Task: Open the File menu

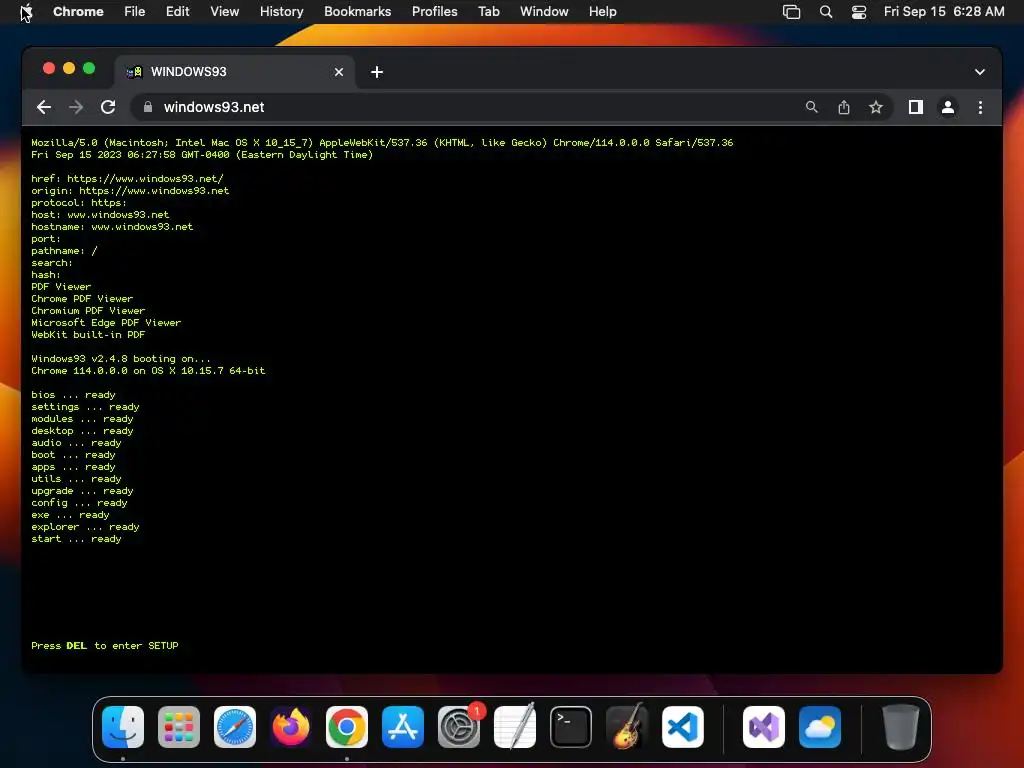Action: [x=135, y=12]
